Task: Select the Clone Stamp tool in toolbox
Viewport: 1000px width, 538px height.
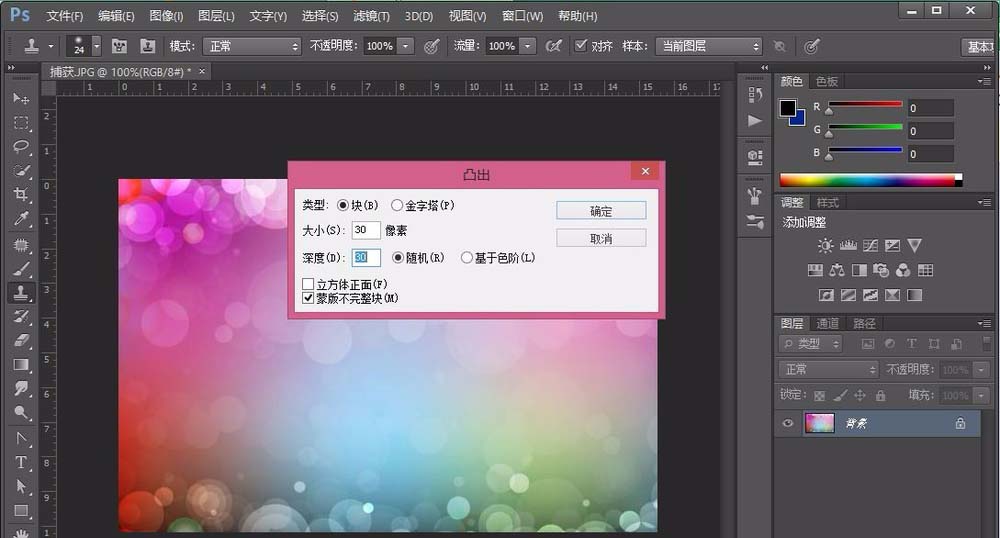Action: 20,293
